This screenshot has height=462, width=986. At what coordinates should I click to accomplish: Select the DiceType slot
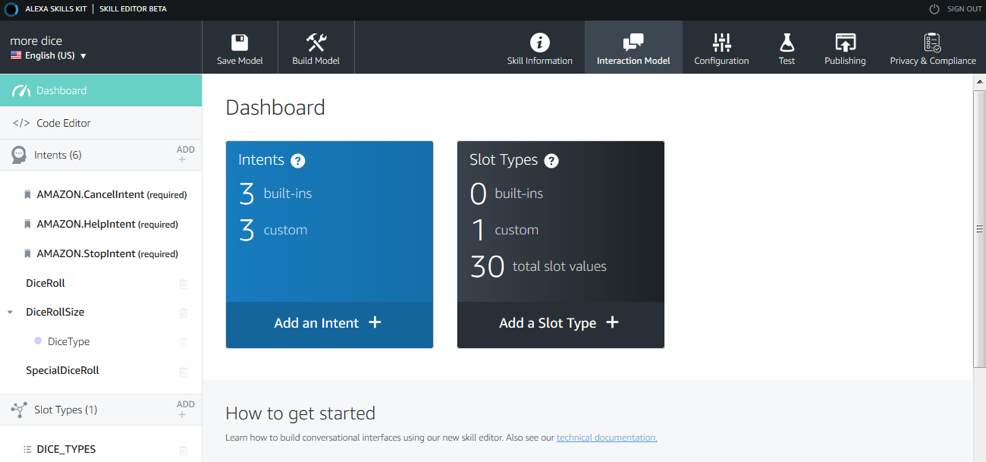click(69, 342)
